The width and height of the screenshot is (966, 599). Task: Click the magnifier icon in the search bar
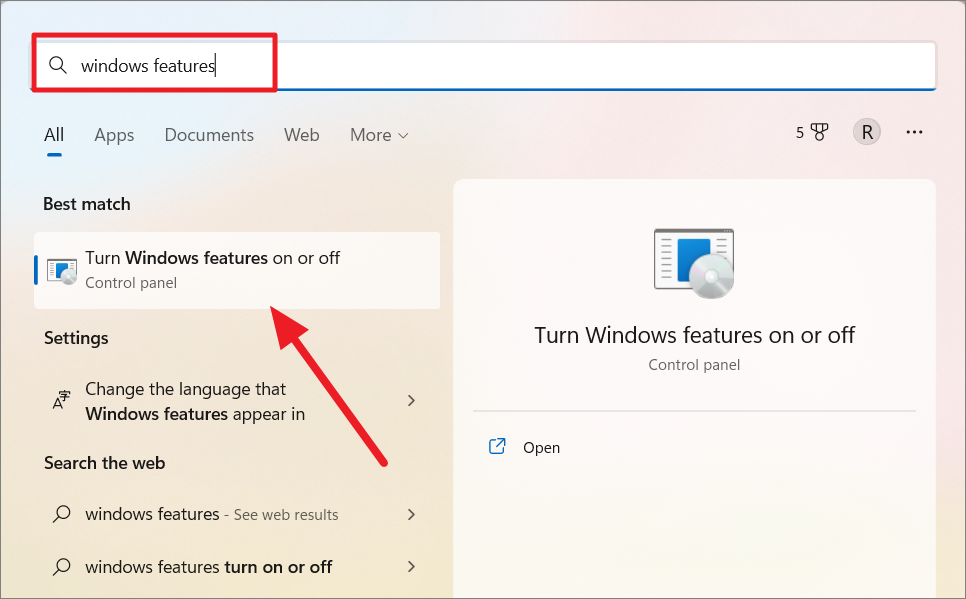pyautogui.click(x=58, y=64)
